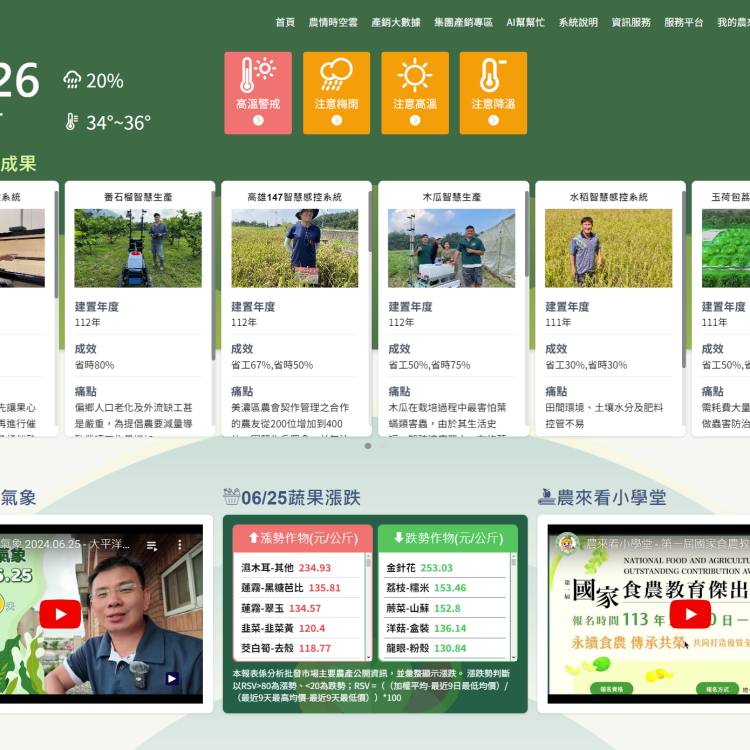Screen dimensions: 750x750
Task: Select 荔枝-糯米 153.46 row
Action: pyautogui.click(x=445, y=588)
